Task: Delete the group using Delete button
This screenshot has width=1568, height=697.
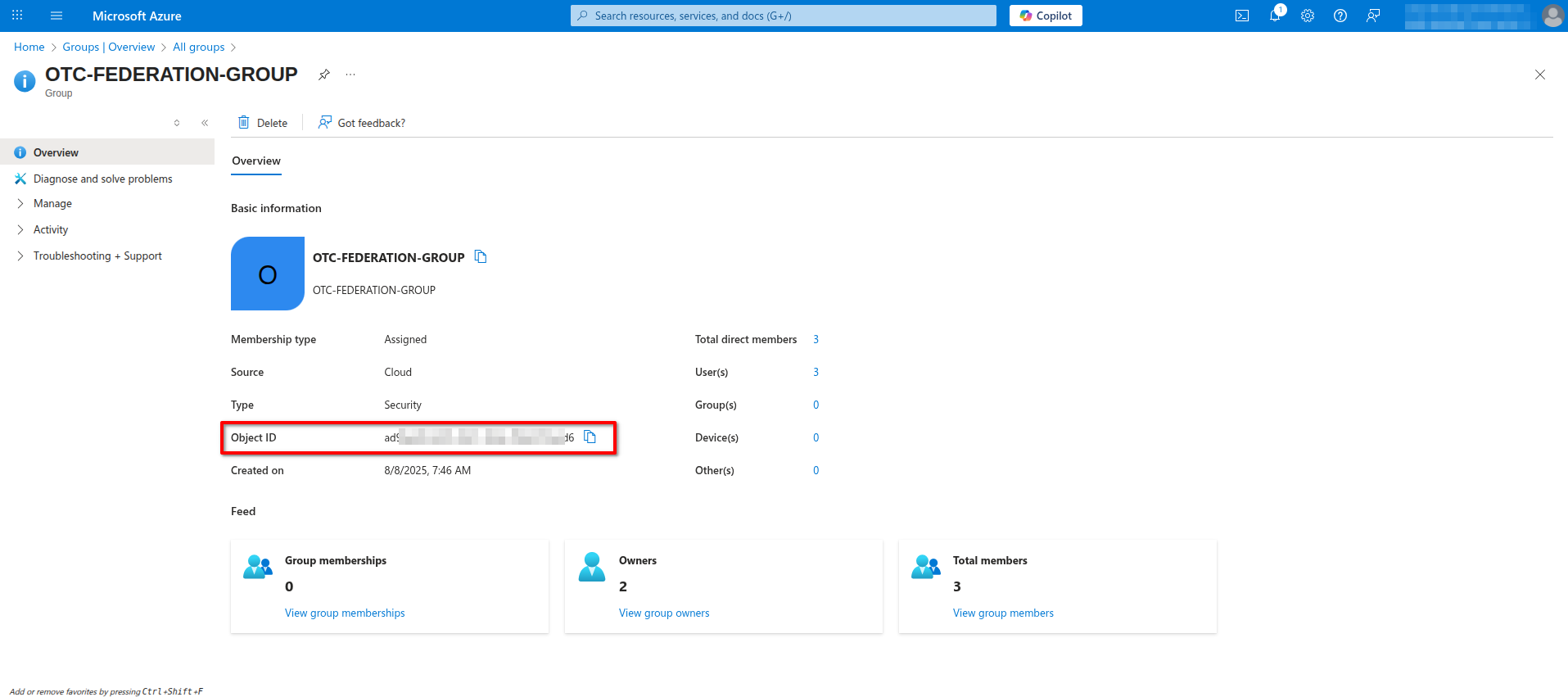Action: (263, 123)
